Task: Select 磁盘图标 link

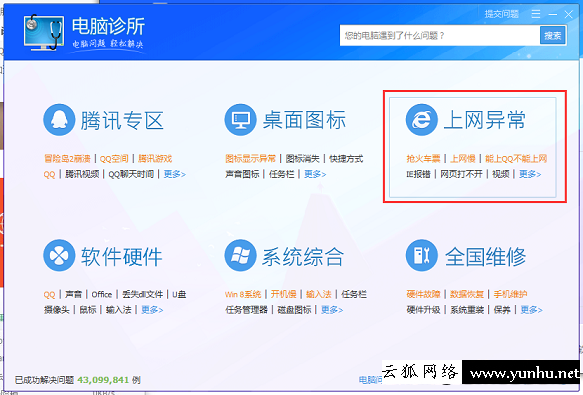Action: pyautogui.click(x=294, y=309)
